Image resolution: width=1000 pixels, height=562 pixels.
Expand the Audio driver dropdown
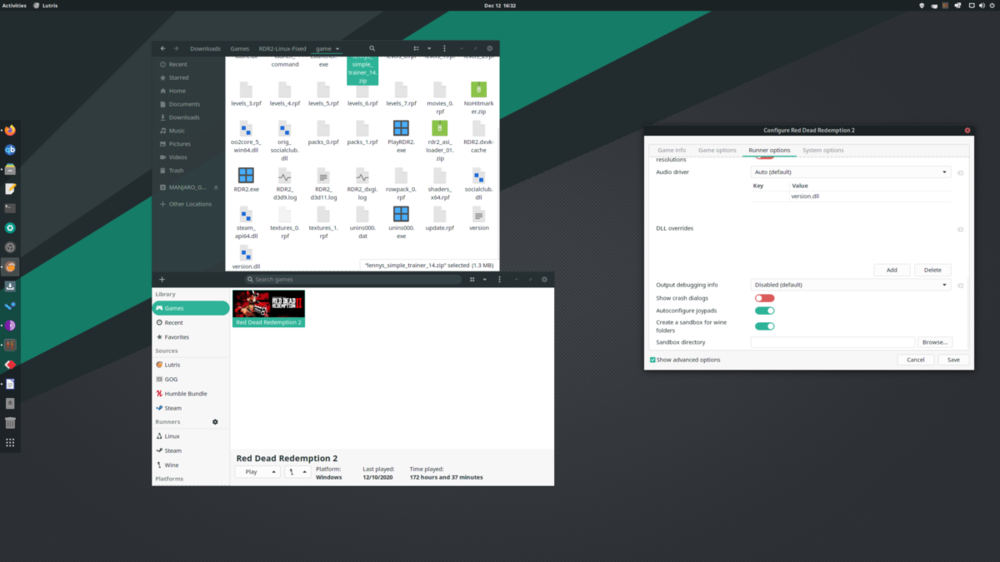[850, 172]
